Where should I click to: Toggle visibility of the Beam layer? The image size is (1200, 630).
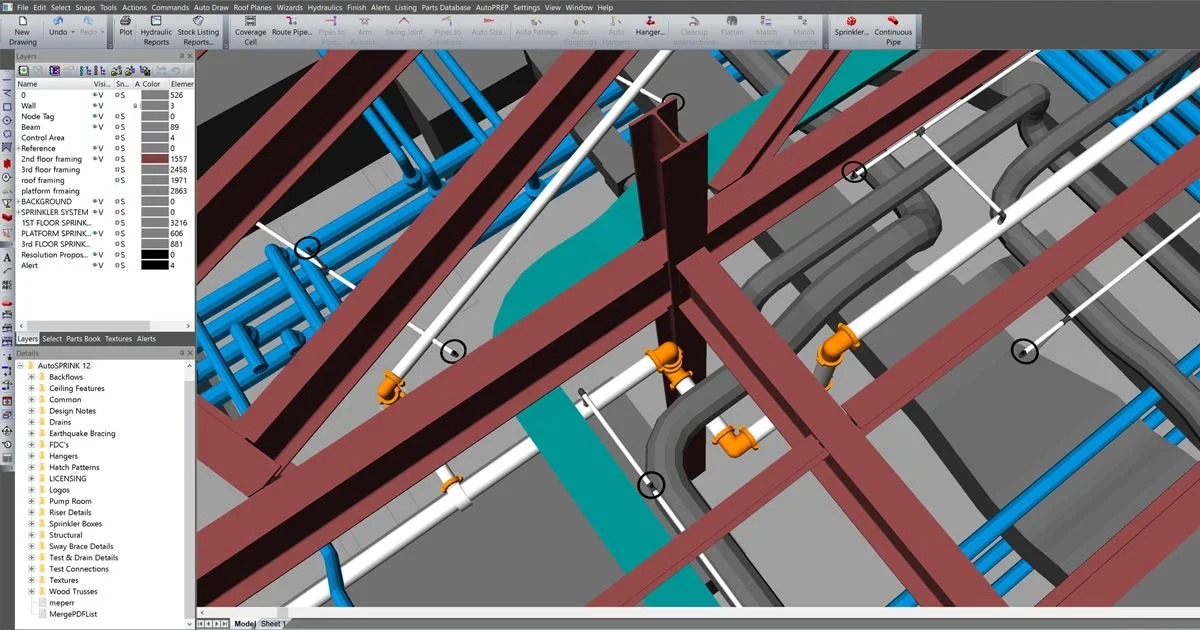coord(98,127)
